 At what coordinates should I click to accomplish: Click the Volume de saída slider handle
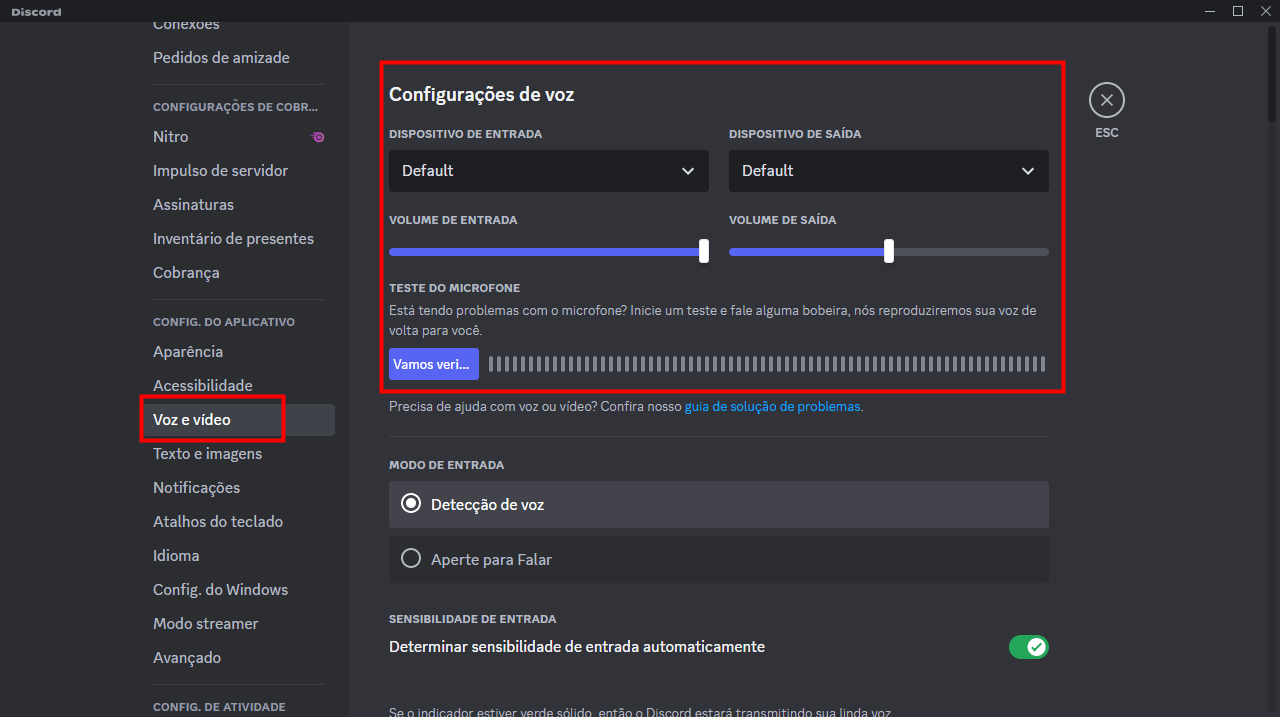[x=889, y=251]
